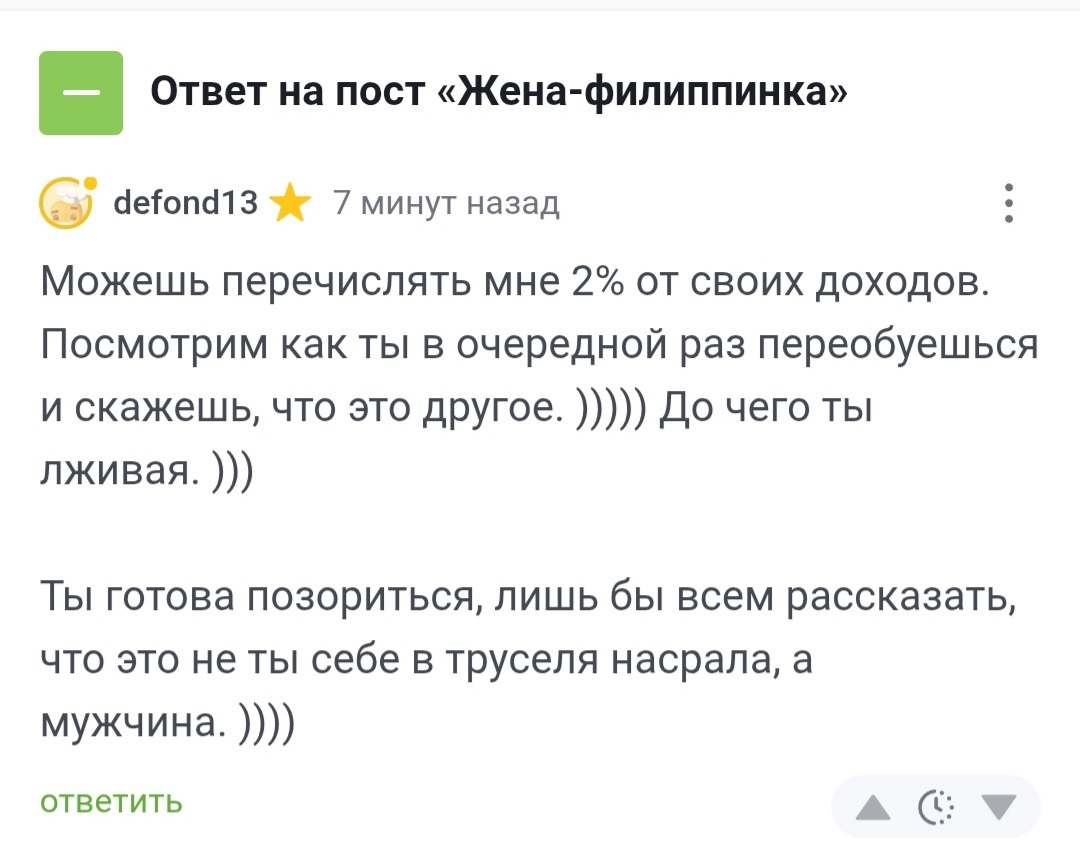Click the word «лживая» in the post
Viewport: 1080px width, 854px height.
point(118,472)
